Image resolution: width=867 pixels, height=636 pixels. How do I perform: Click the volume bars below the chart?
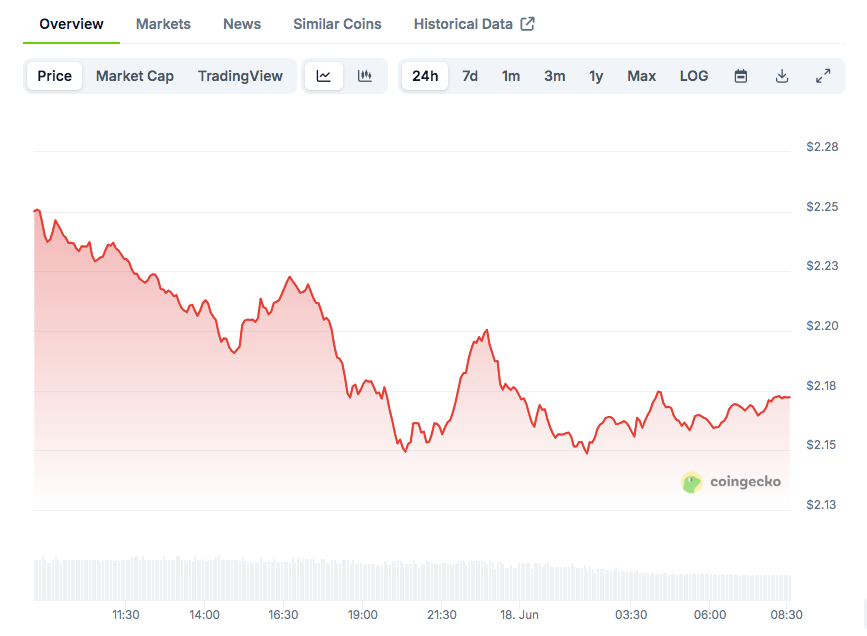tap(400, 581)
